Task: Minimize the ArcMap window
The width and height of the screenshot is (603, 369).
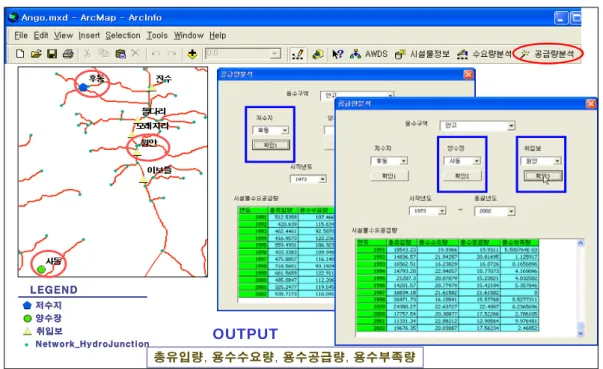Action: (561, 18)
